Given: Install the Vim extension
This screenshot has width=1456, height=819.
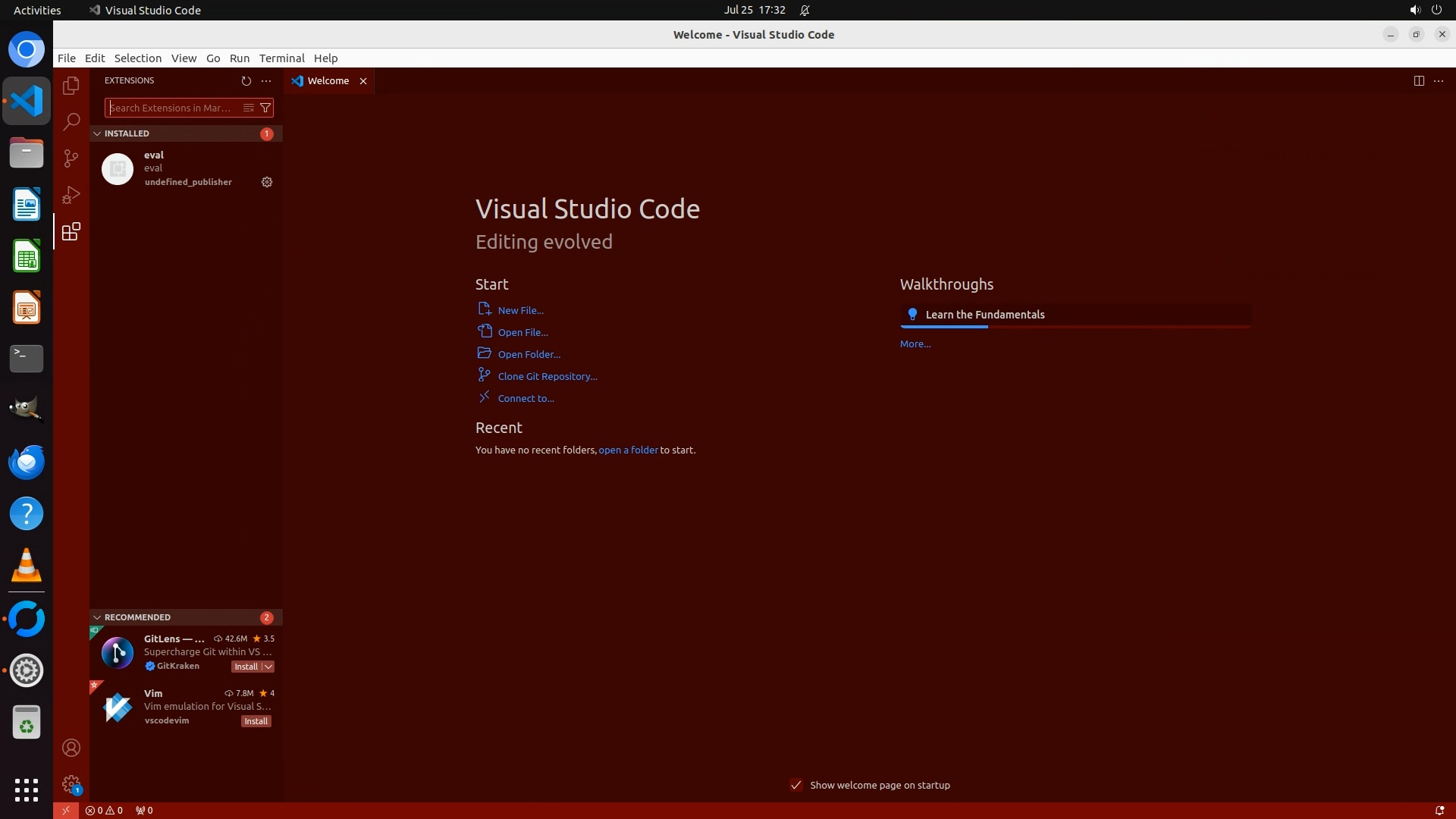Looking at the screenshot, I should (x=256, y=721).
